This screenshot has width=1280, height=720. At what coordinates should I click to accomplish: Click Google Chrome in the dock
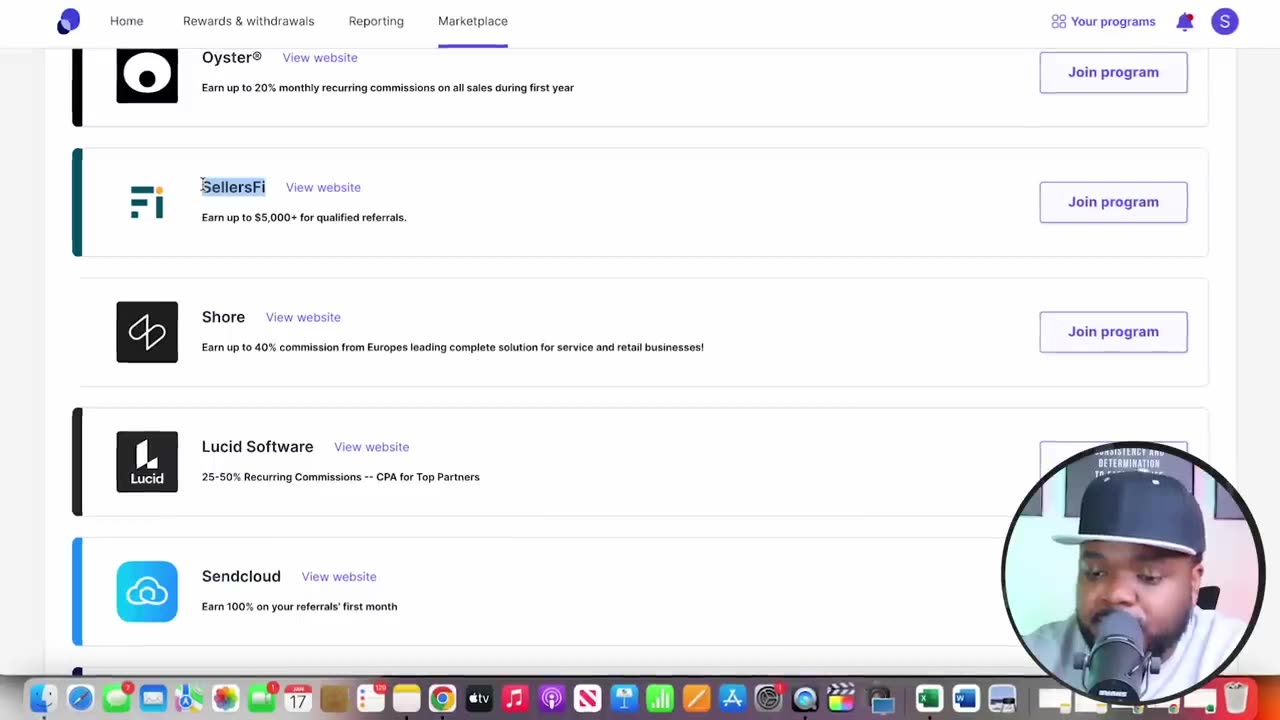point(442,698)
